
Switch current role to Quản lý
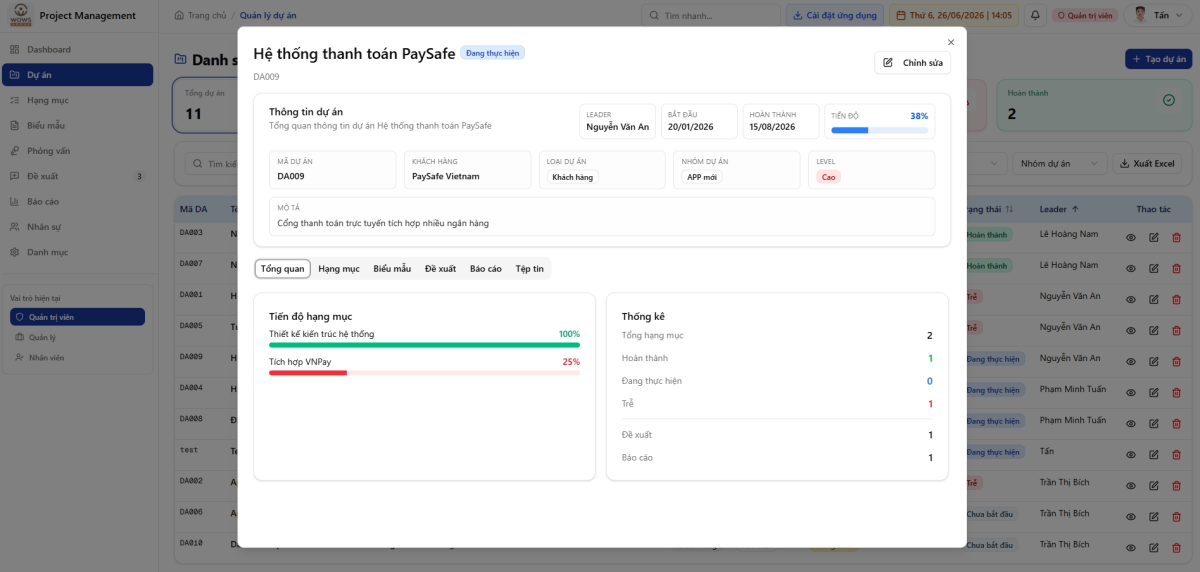coord(77,337)
